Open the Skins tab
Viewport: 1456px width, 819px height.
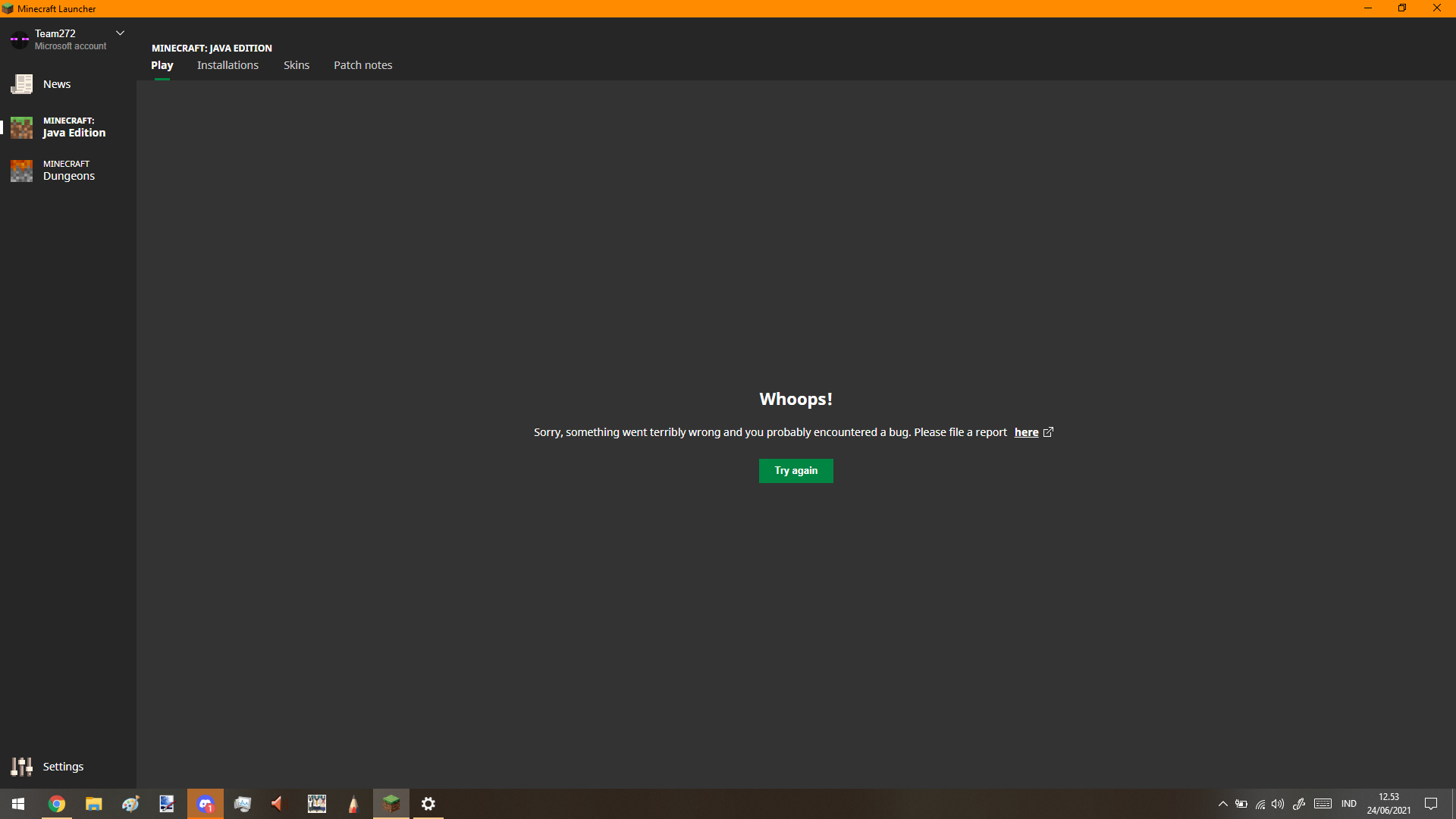point(297,65)
